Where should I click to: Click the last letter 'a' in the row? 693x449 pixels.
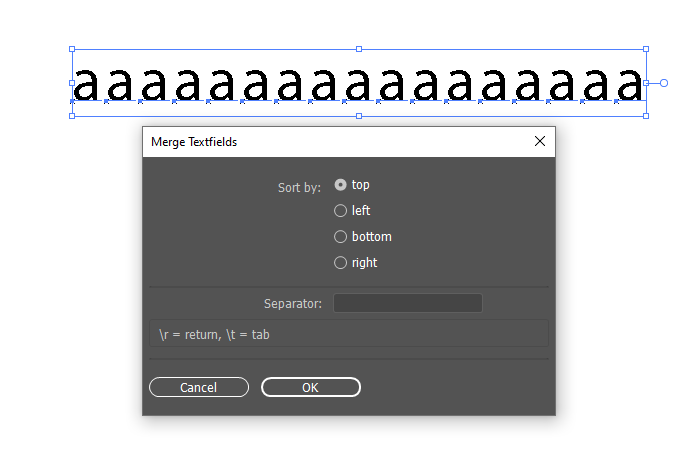click(x=629, y=86)
